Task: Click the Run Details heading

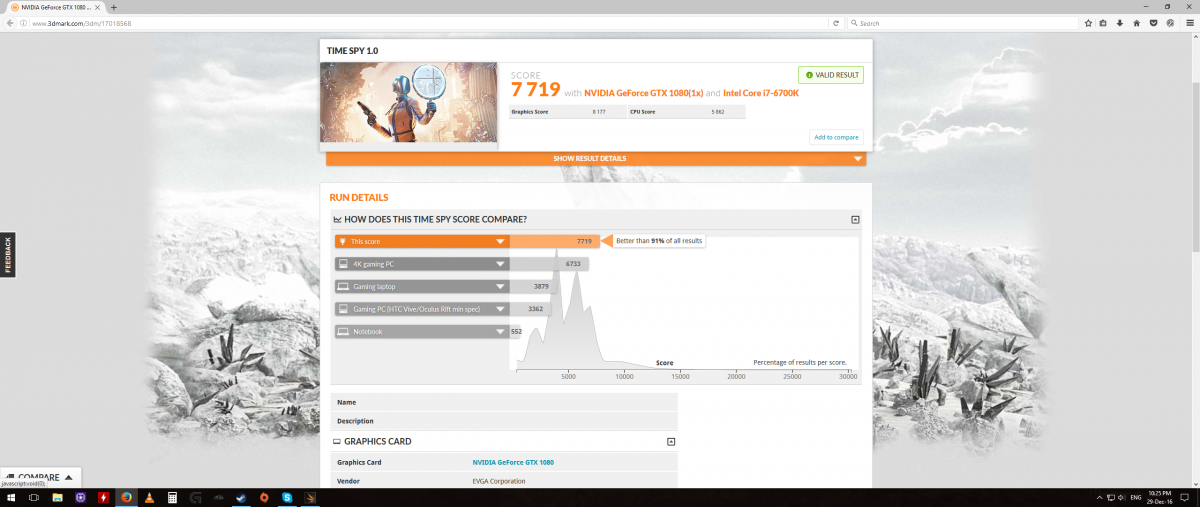Action: point(359,198)
